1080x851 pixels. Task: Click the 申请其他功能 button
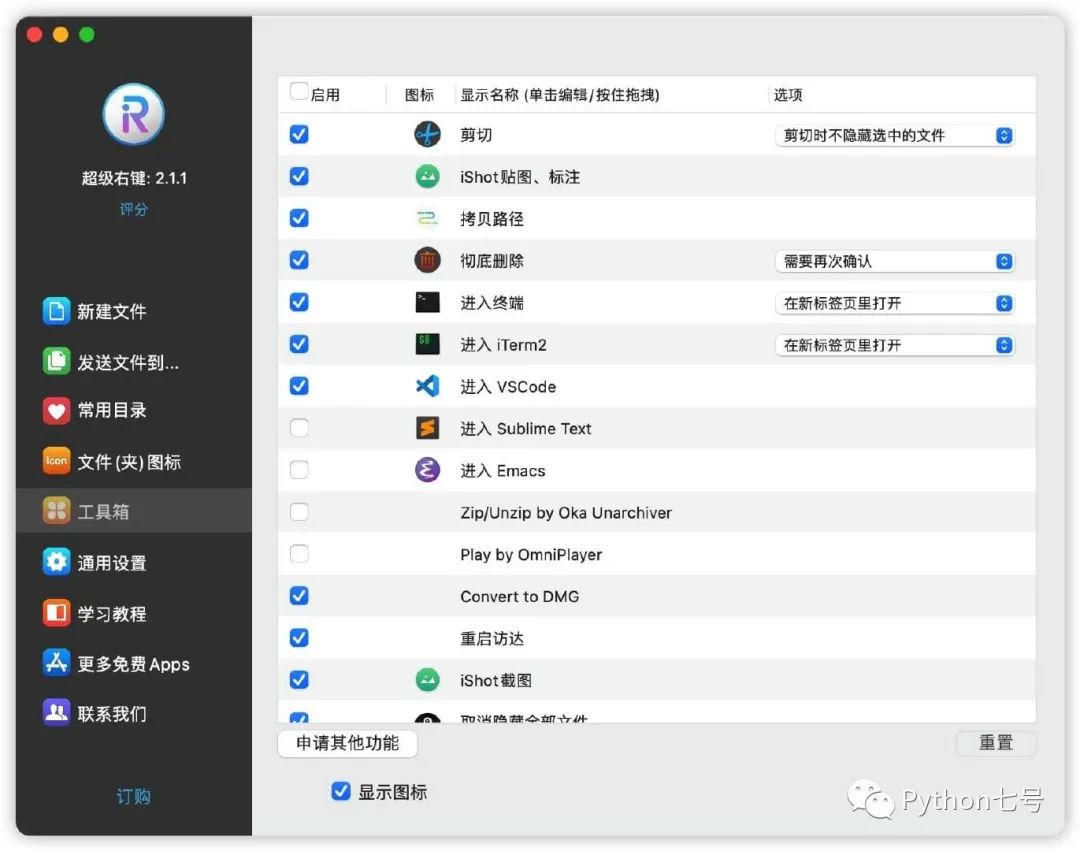[348, 744]
